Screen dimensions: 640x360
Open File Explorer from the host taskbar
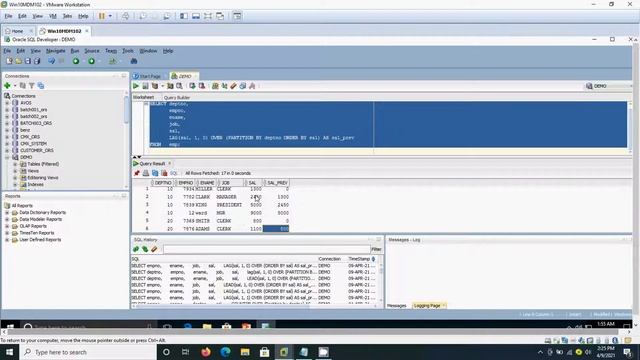245,352
